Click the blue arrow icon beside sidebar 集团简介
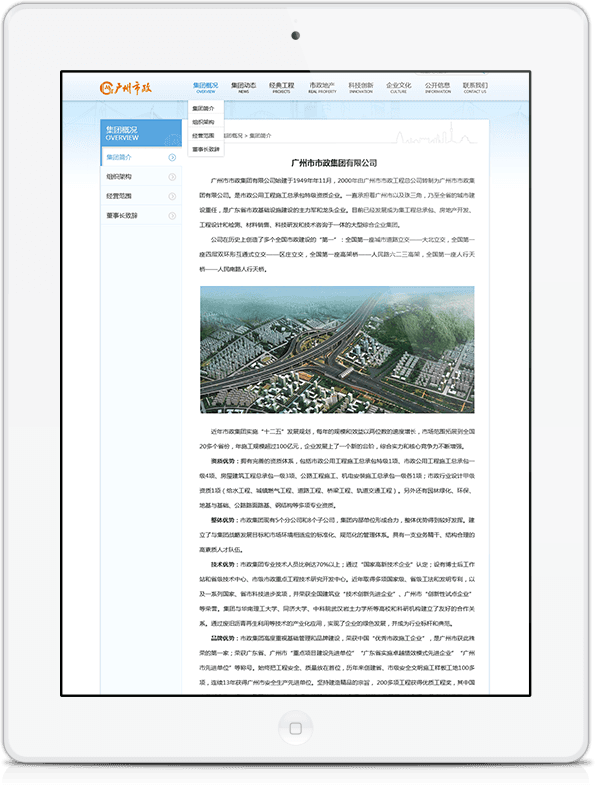The image size is (596, 787). click(x=172, y=158)
